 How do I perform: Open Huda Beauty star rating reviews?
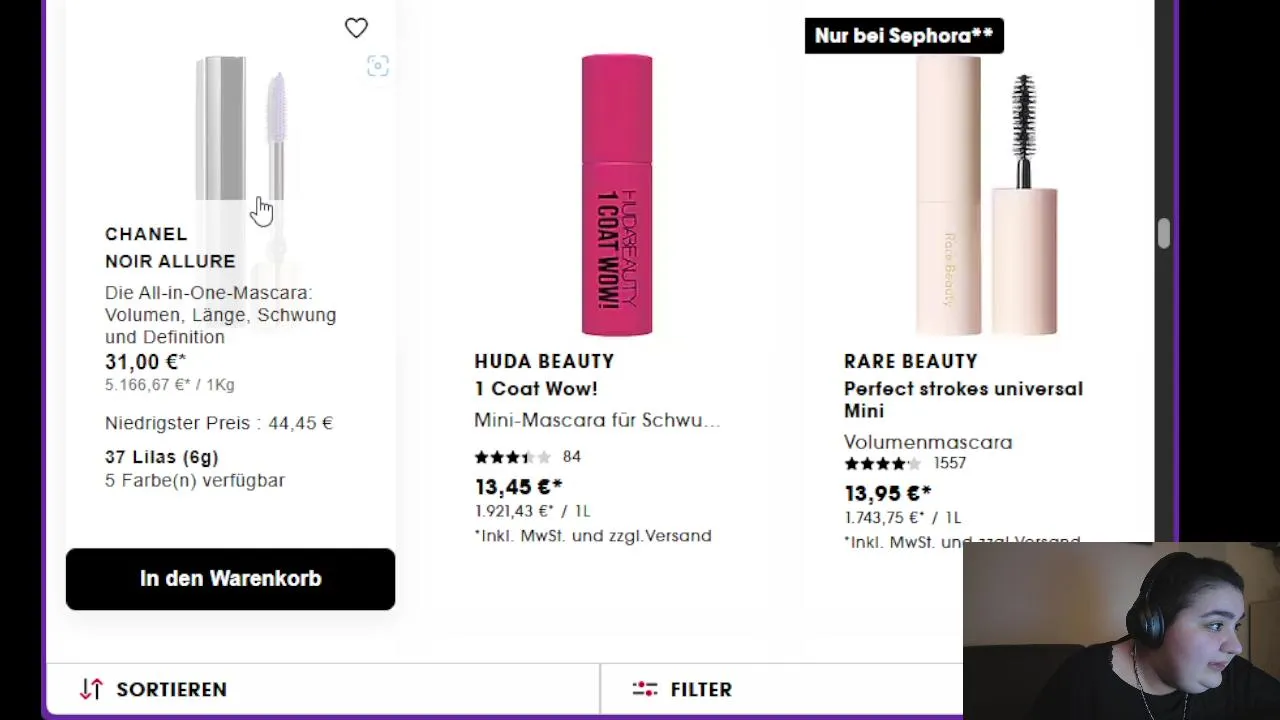click(512, 457)
